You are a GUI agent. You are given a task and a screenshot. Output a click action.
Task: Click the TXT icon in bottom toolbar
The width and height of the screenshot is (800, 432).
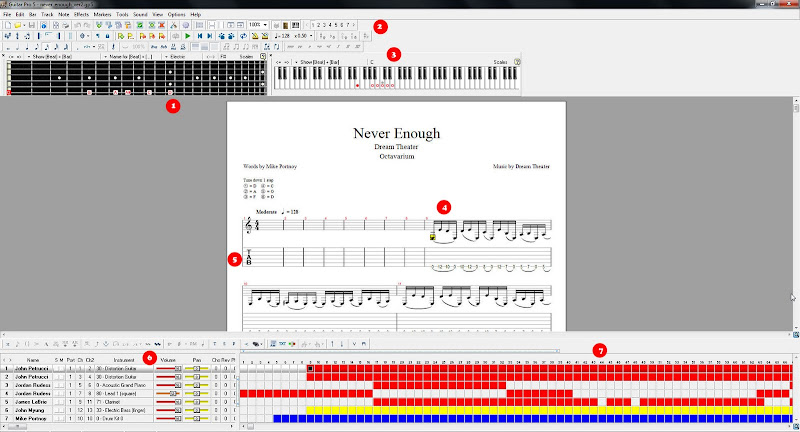click(x=282, y=343)
